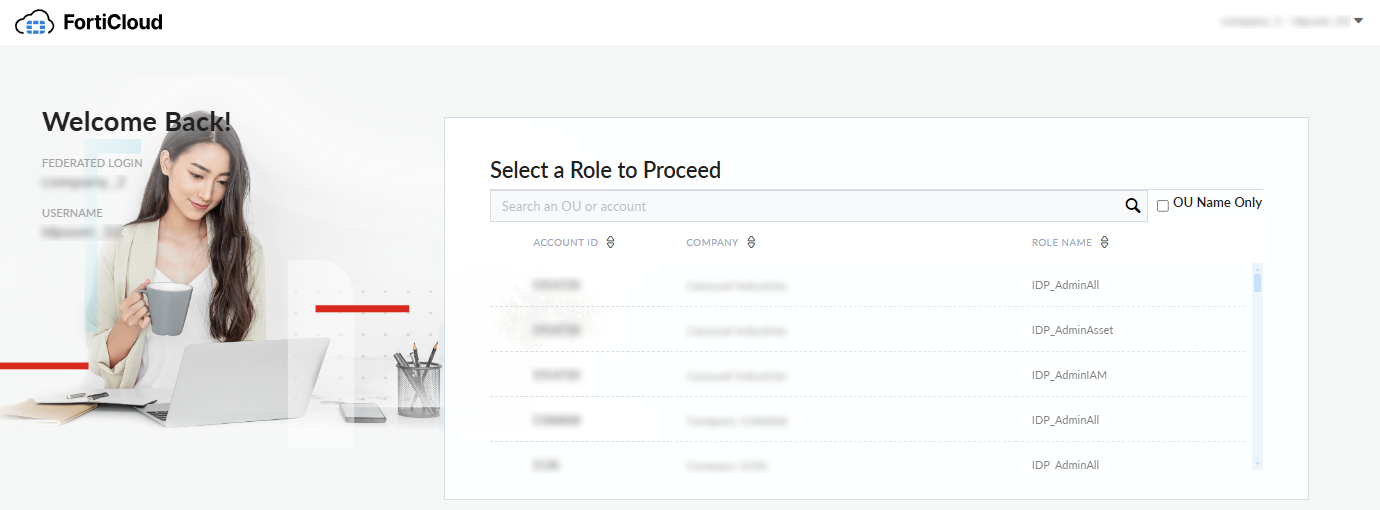Viewport: 1380px width, 510px height.
Task: Click the scrollbar up arrow in role list
Action: 1257,268
